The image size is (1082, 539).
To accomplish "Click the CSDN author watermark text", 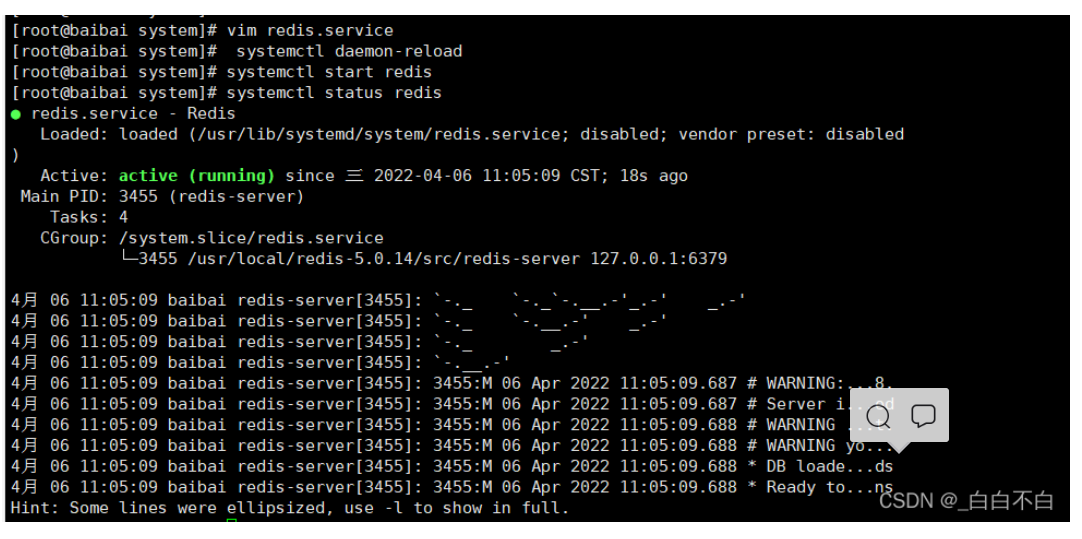I will click(x=966, y=500).
